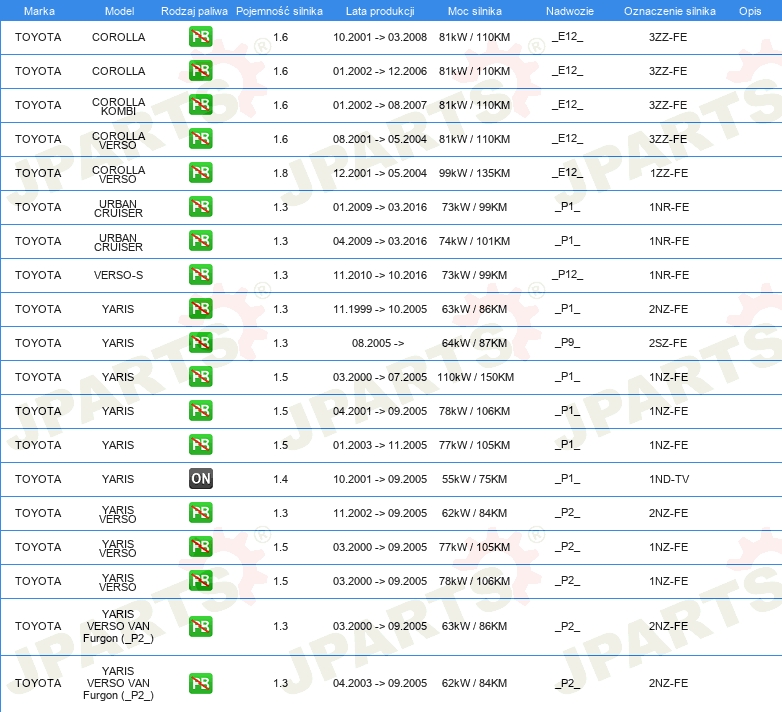782x712 pixels.
Task: Click fuel icon in Yaris Verso Van 63kW row
Action: click(x=200, y=626)
